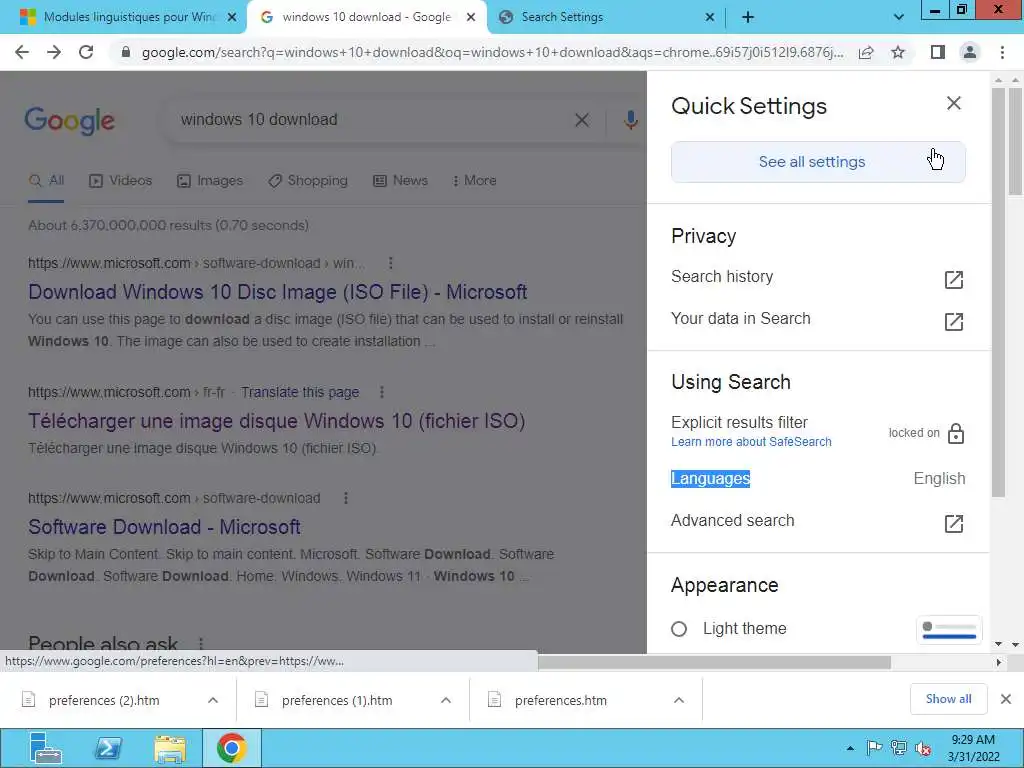The width and height of the screenshot is (1024, 768).
Task: Open Software Download - Microsoft result
Action: (164, 527)
